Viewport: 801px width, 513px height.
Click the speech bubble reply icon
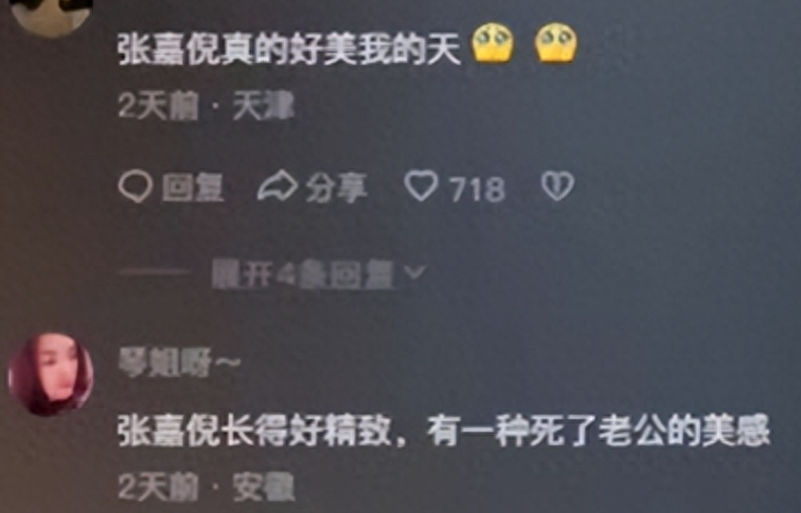(x=135, y=186)
